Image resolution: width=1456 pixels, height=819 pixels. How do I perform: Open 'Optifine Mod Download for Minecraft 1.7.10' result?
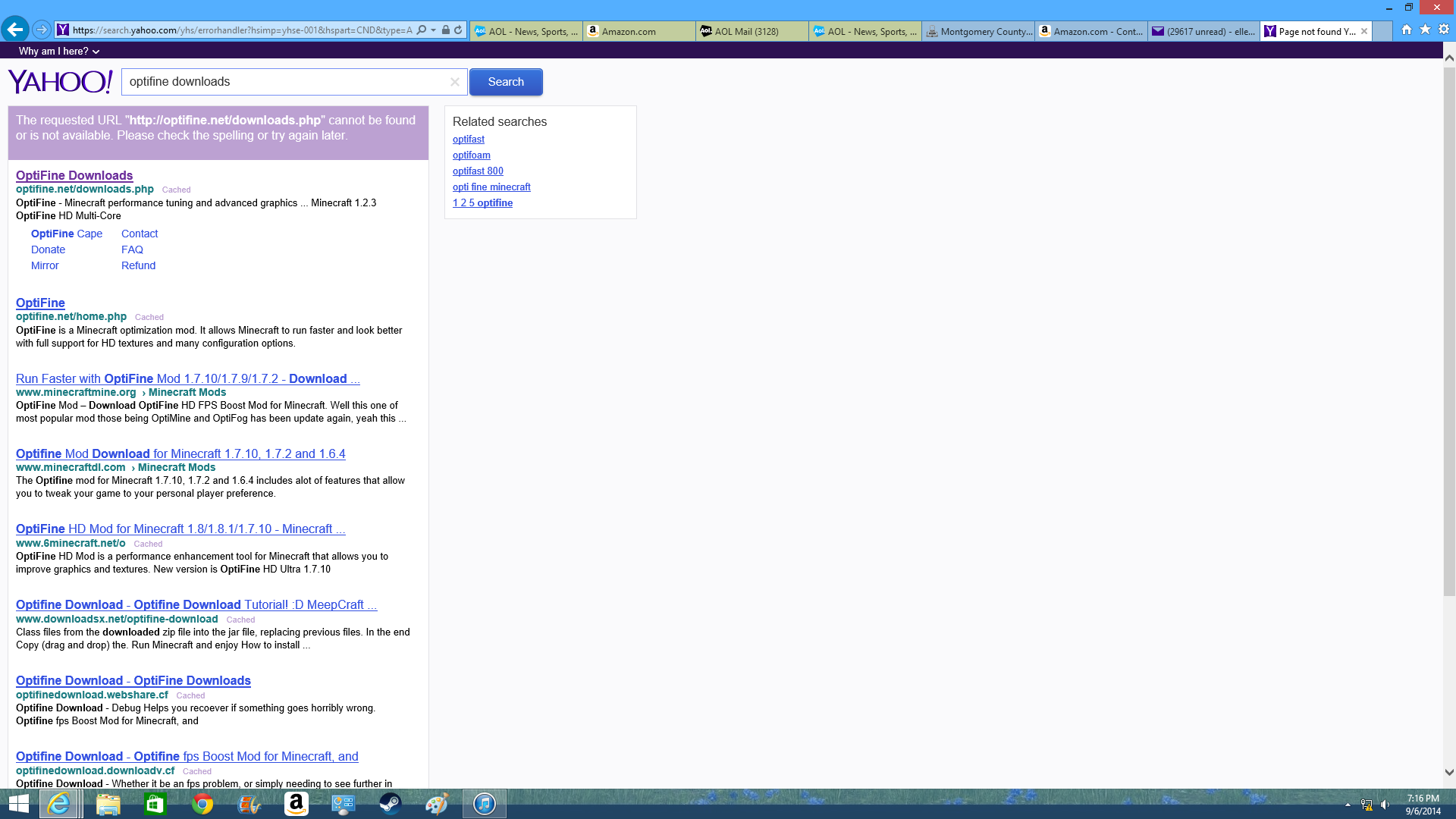coord(180,453)
